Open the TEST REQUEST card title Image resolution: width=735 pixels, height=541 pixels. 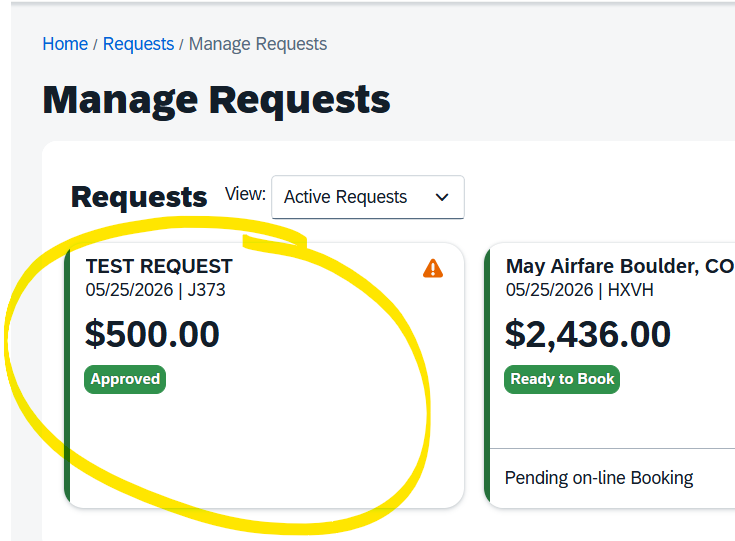tap(159, 266)
